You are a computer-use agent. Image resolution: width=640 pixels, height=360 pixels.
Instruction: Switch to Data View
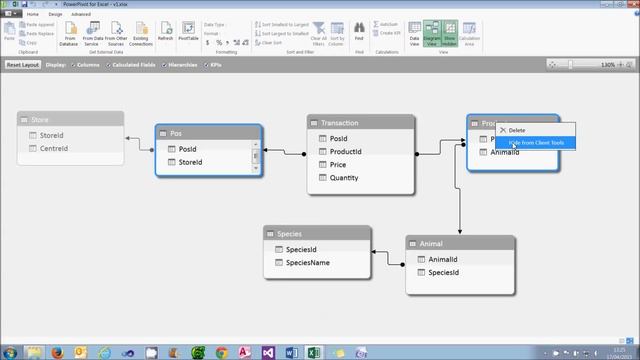pyautogui.click(x=414, y=33)
